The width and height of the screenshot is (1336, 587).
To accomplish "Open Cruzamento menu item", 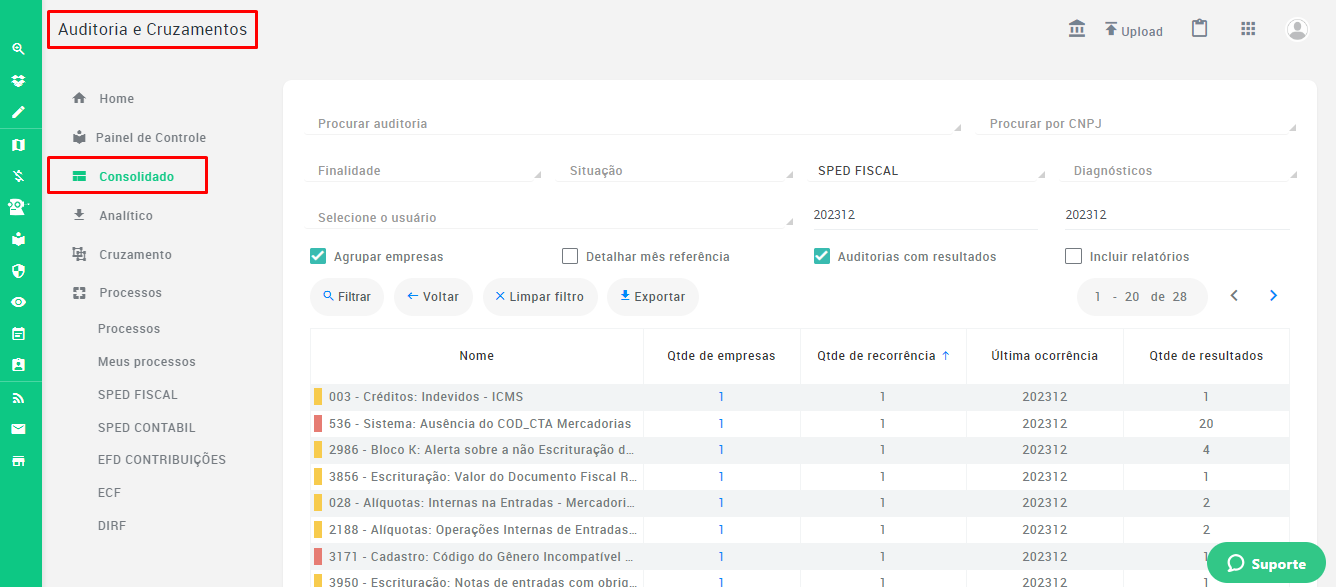I will (x=123, y=255).
